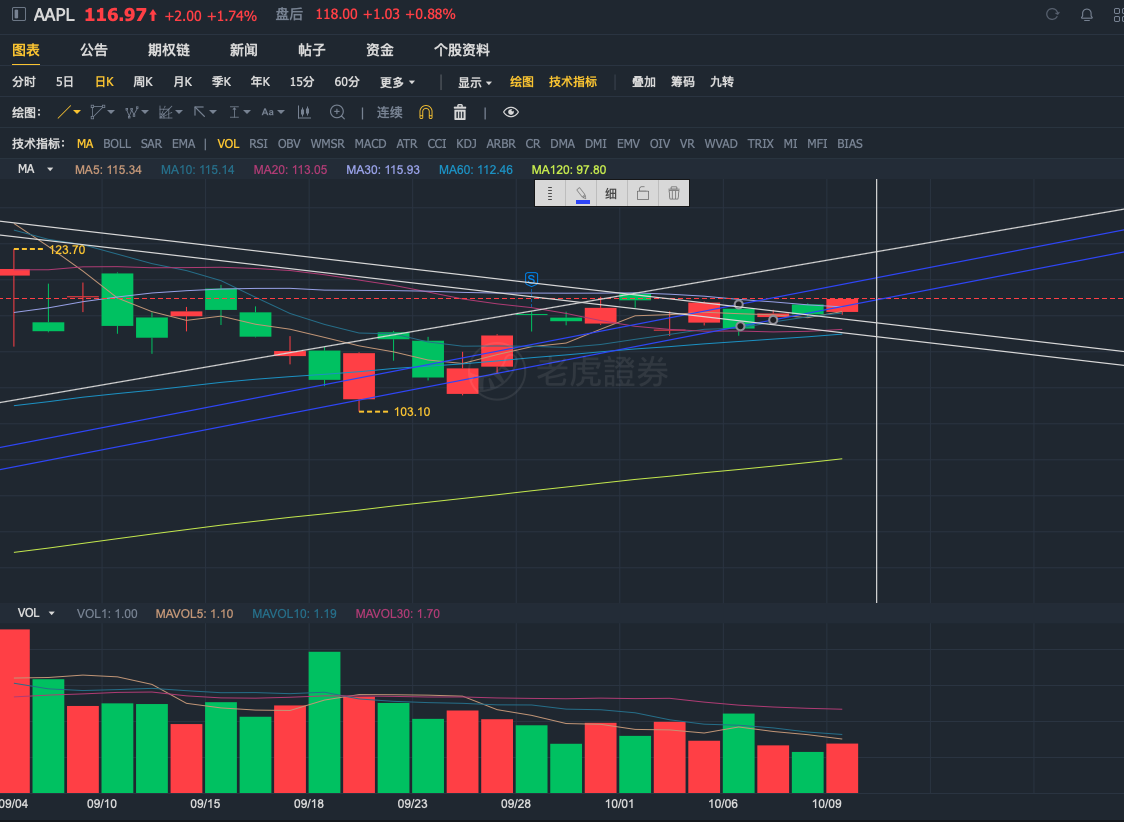Select the fan-line analysis drawing tool

(x=166, y=113)
